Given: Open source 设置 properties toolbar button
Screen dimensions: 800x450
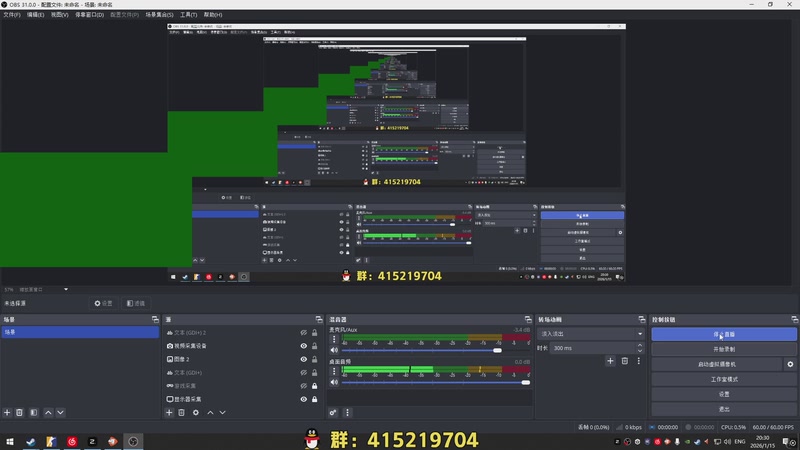Looking at the screenshot, I should (x=103, y=303).
